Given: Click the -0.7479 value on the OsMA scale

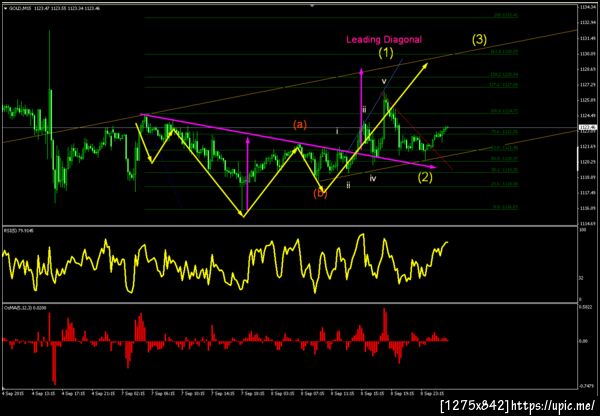Looking at the screenshot, I should pos(586,386).
